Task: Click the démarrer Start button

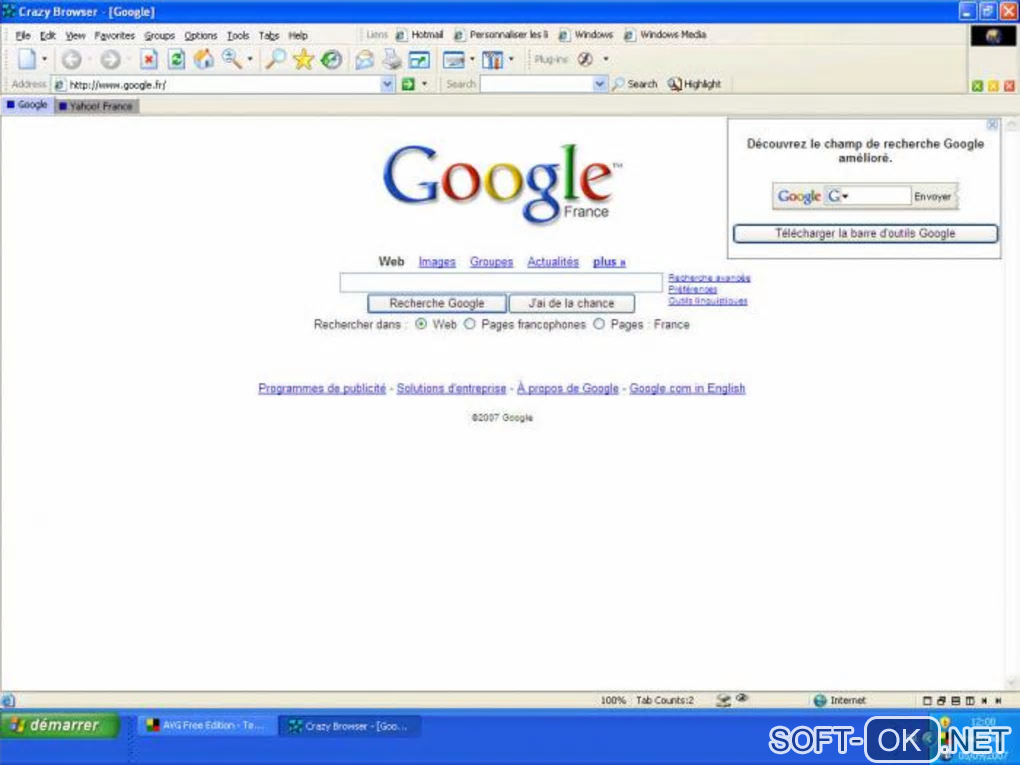Action: [60, 725]
